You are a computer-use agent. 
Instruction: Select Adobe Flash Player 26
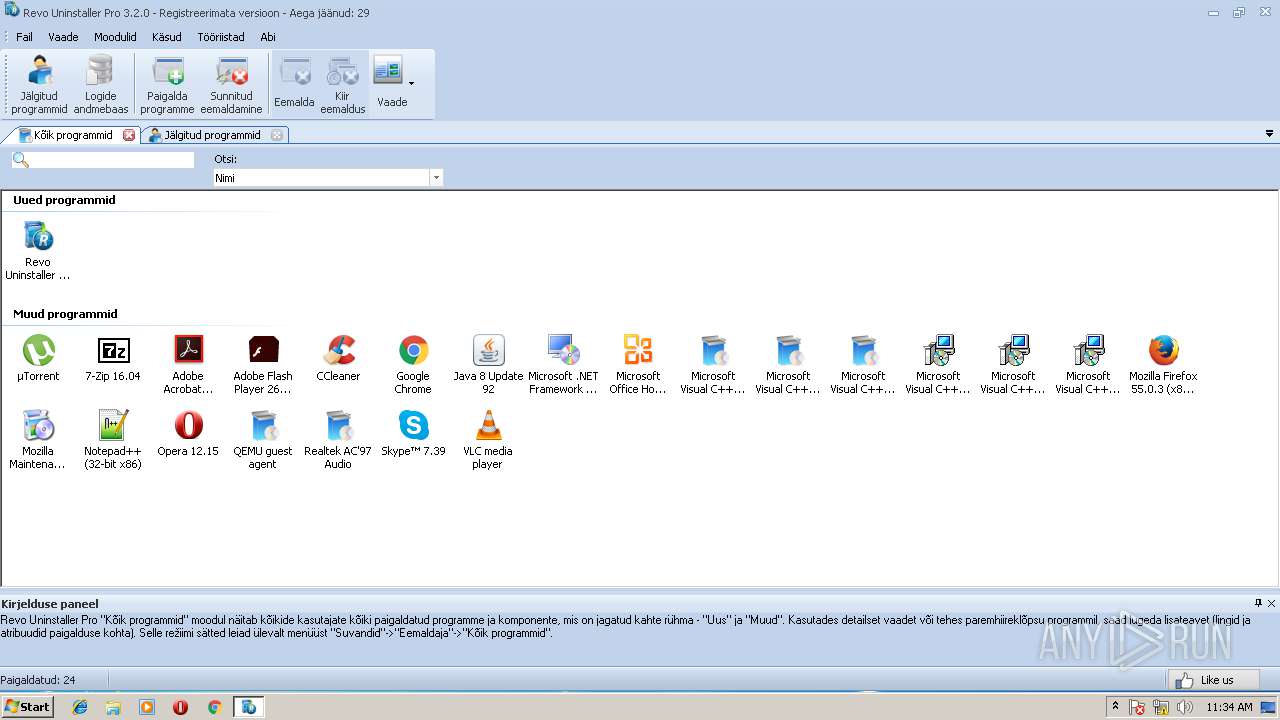[263, 365]
